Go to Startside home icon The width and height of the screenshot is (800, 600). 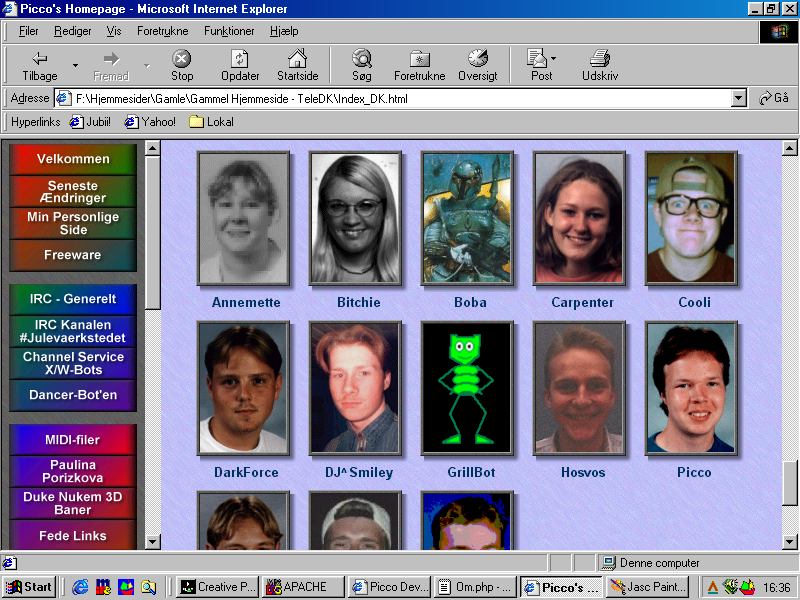(297, 59)
